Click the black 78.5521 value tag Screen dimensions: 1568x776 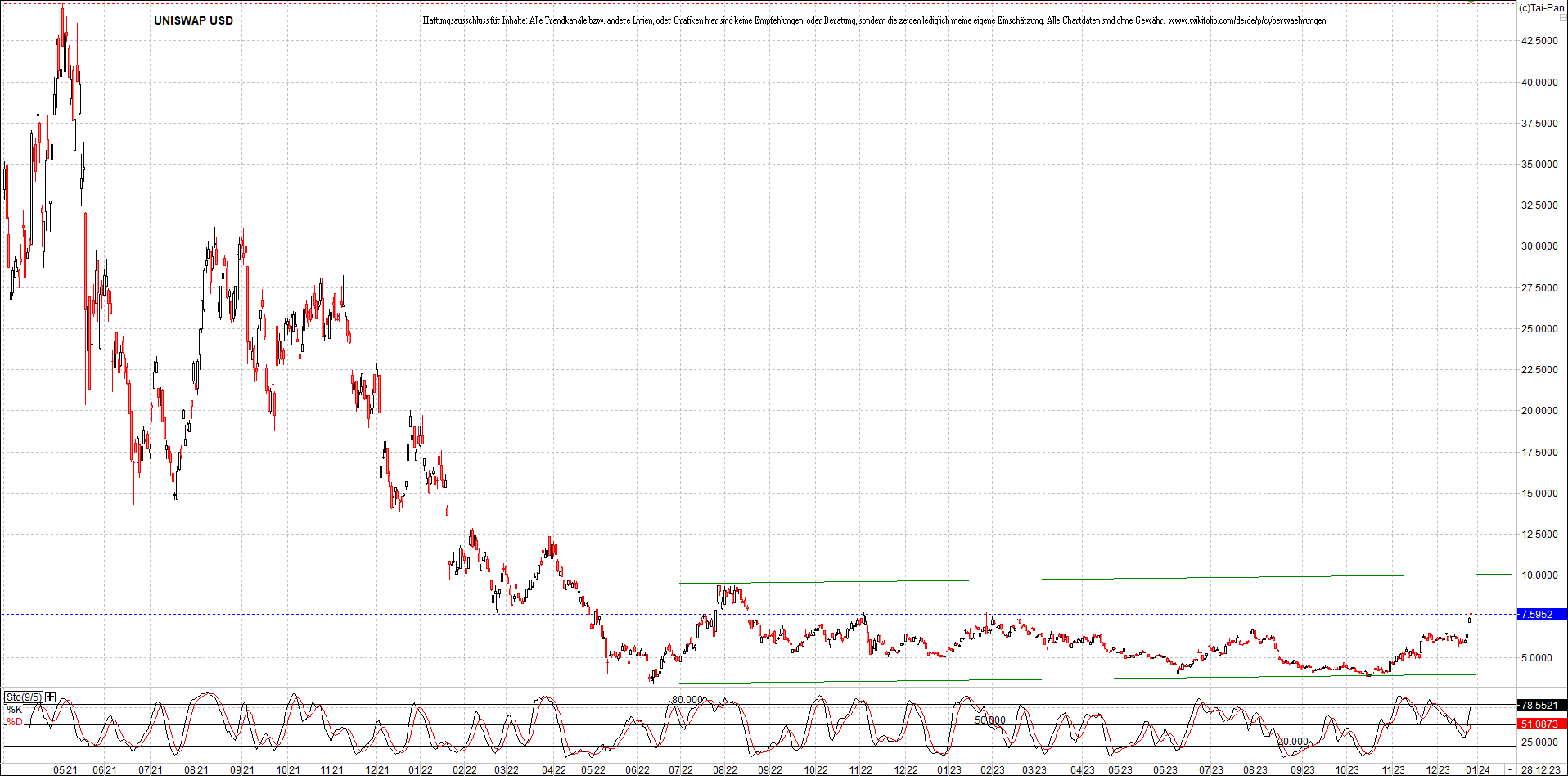pyautogui.click(x=1540, y=706)
